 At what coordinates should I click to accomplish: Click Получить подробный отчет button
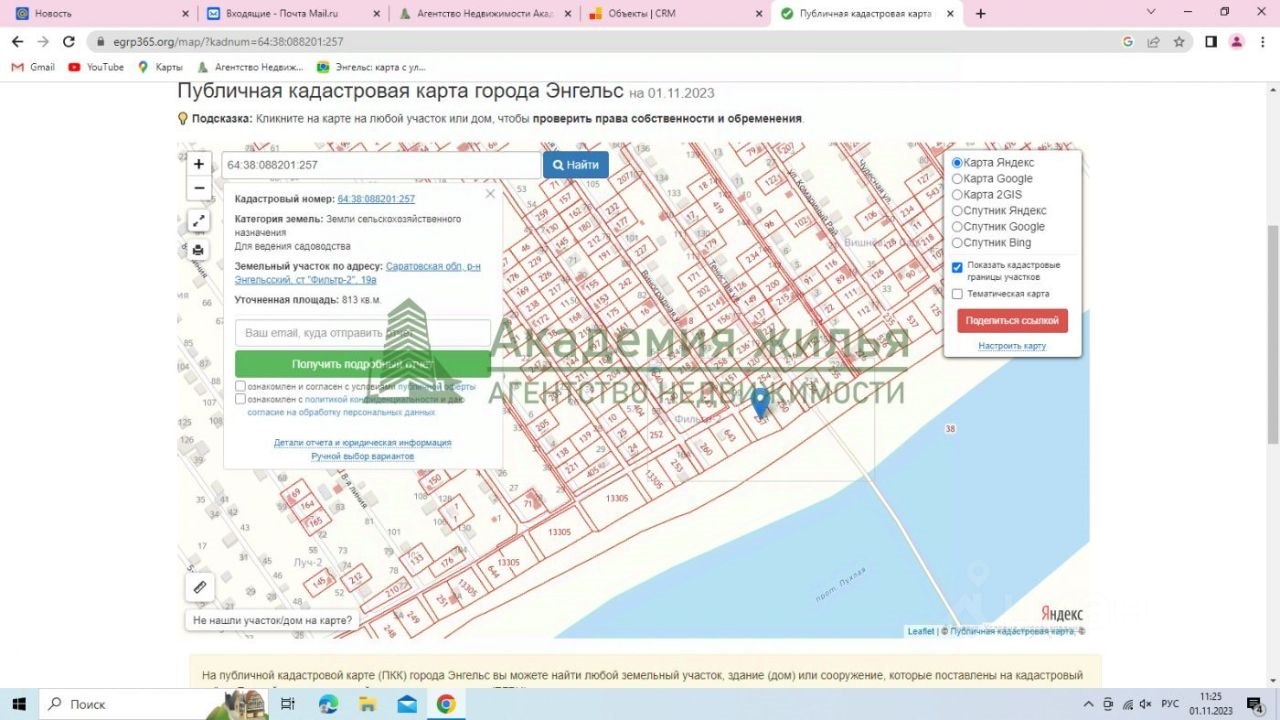(x=363, y=364)
